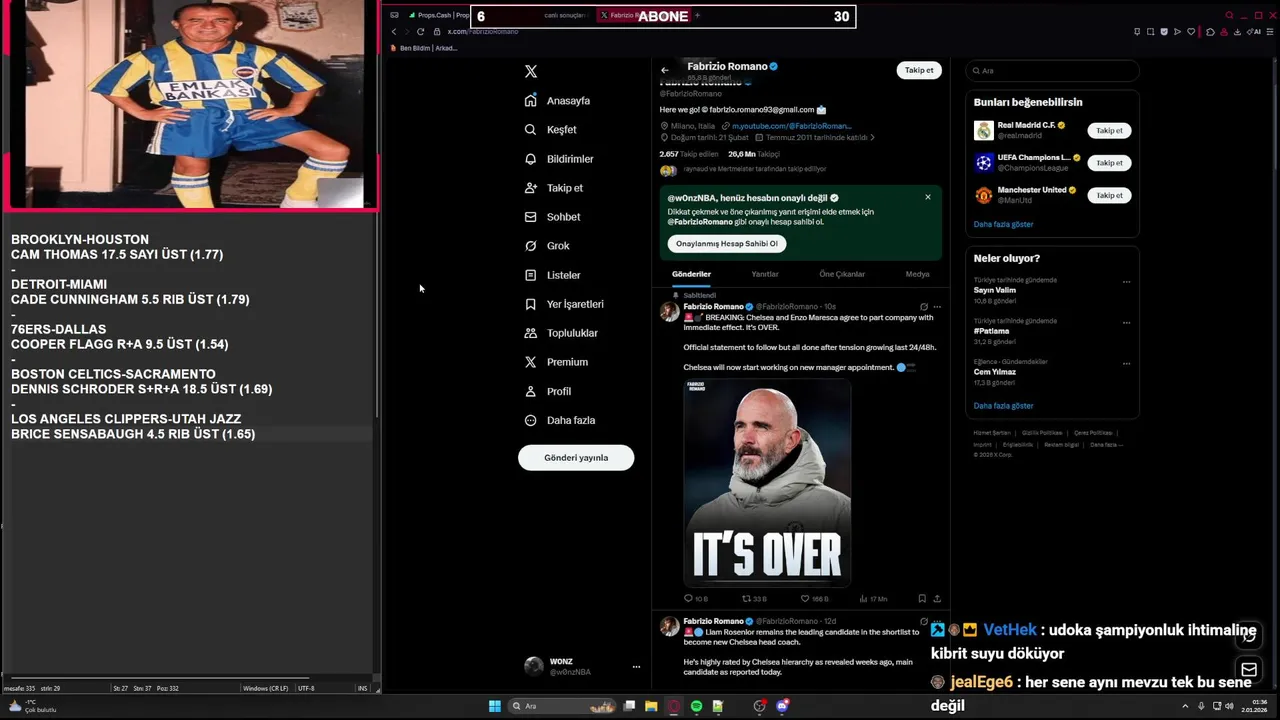Select the Props.Cash browser tab
The image size is (1280, 720).
[x=438, y=15]
